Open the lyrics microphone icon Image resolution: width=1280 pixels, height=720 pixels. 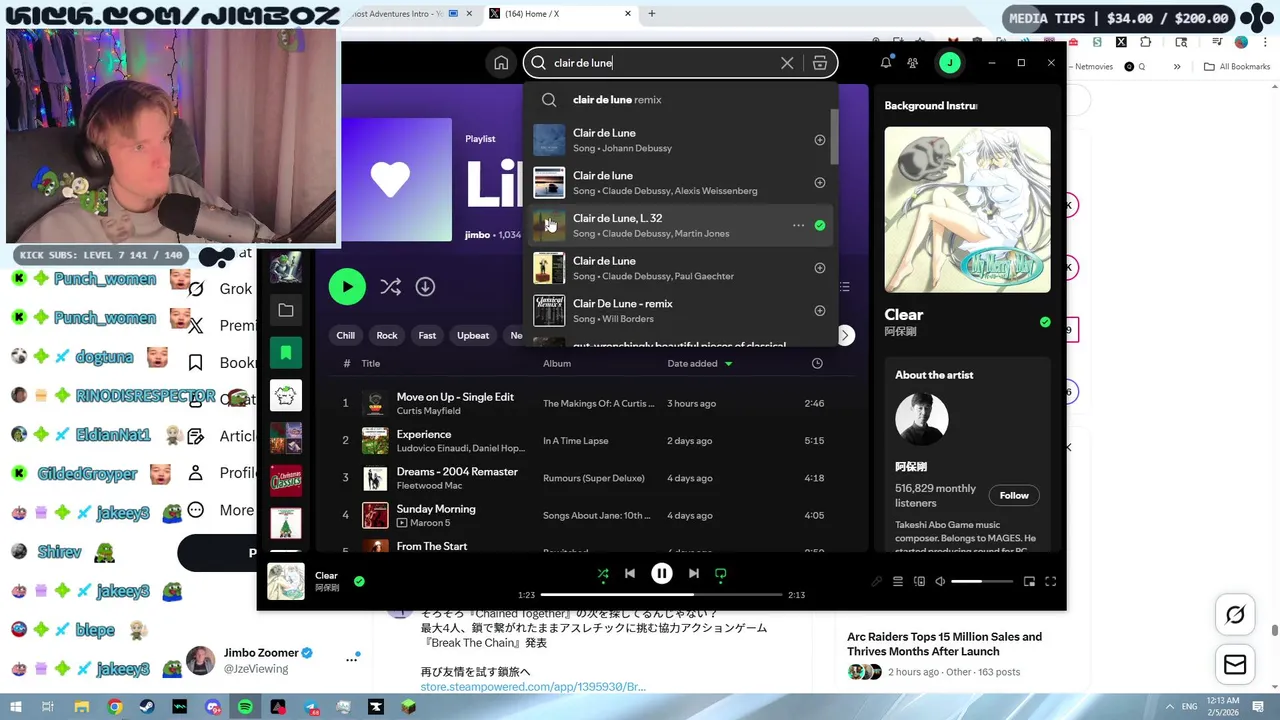[877, 581]
